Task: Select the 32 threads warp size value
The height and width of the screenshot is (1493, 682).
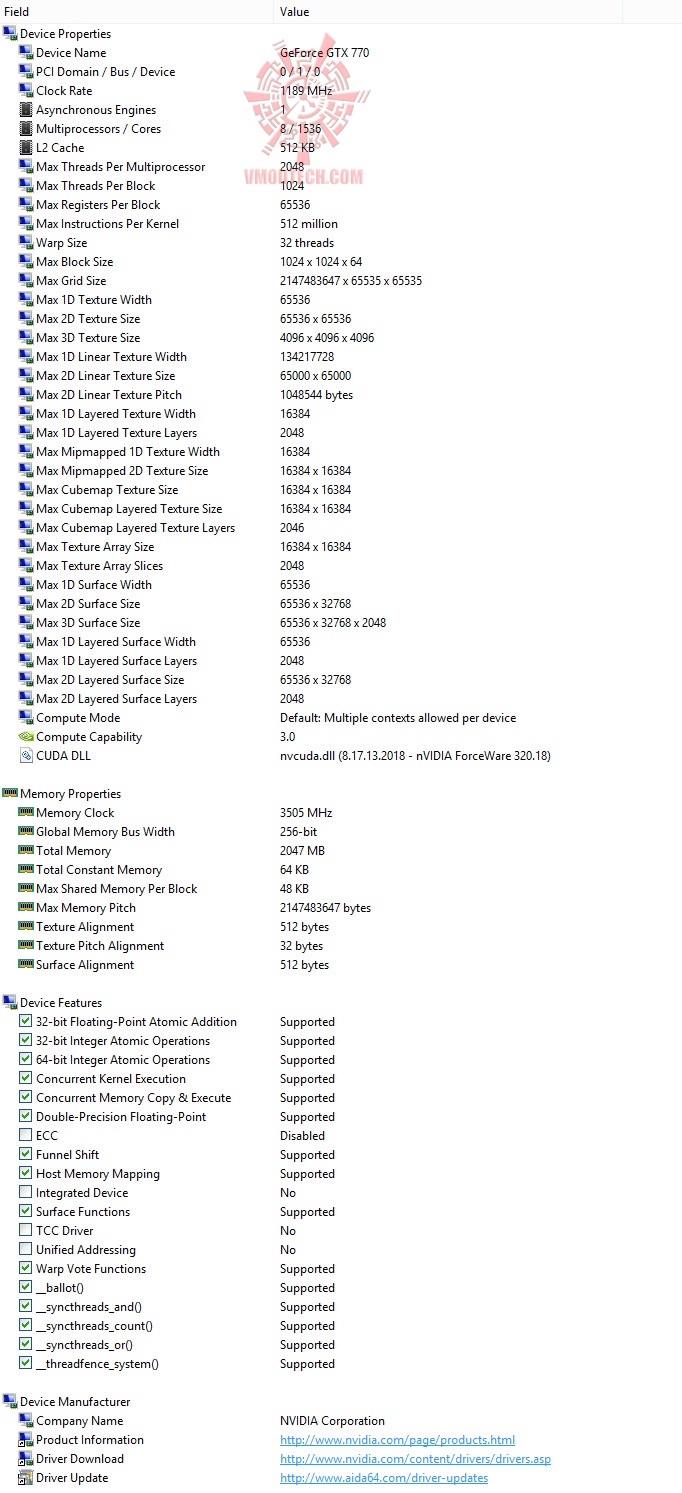Action: 307,243
